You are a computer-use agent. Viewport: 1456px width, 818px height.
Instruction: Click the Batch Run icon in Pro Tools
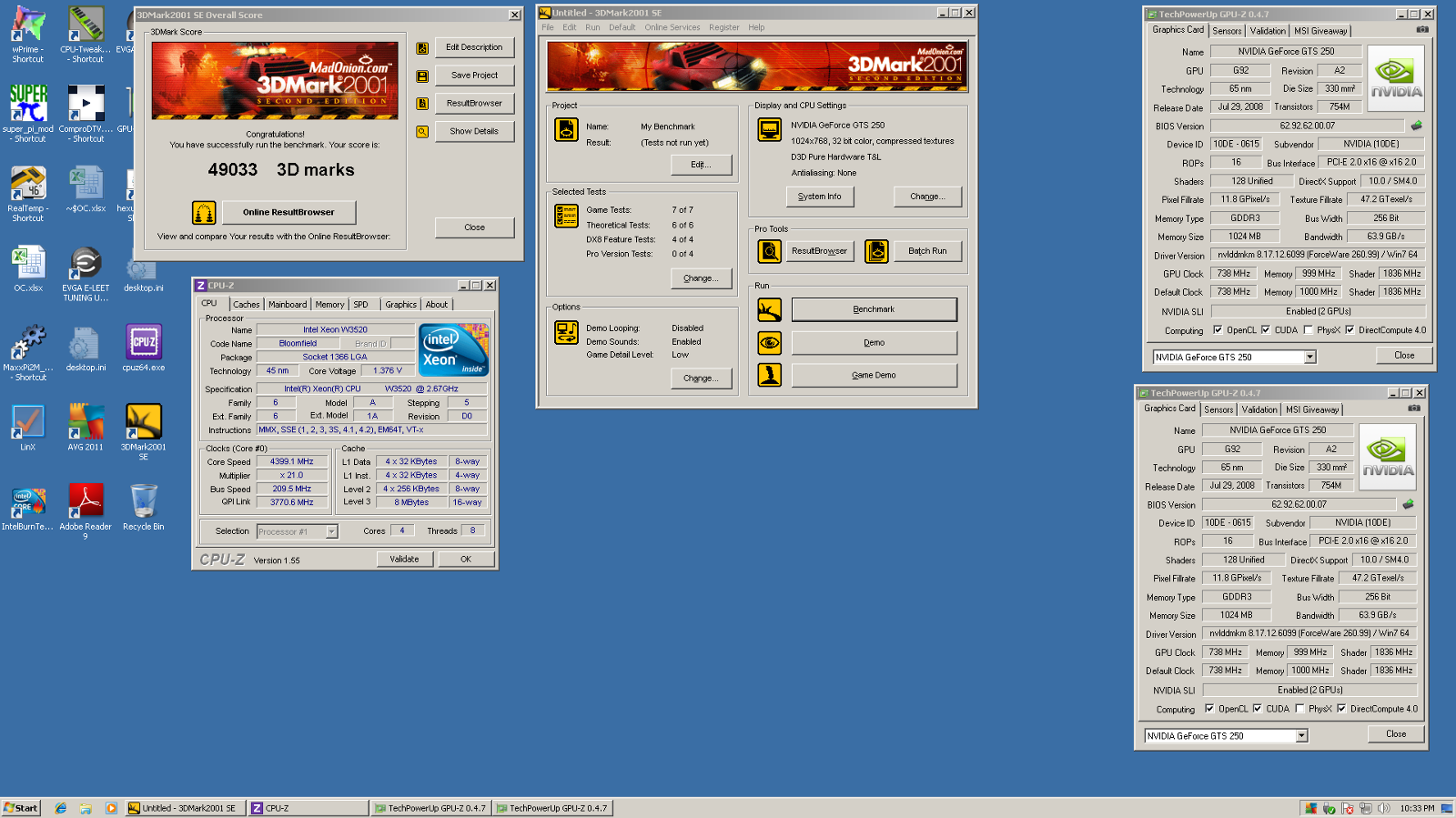click(876, 251)
